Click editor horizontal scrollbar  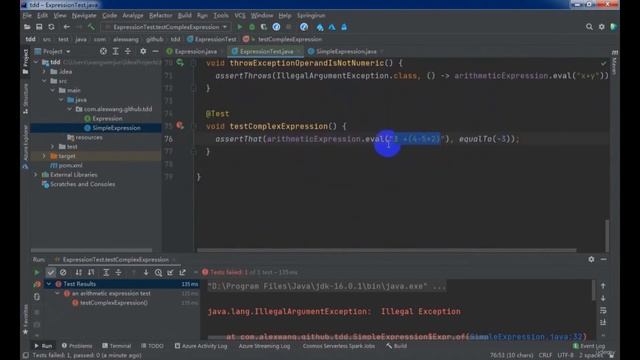tap(387, 250)
